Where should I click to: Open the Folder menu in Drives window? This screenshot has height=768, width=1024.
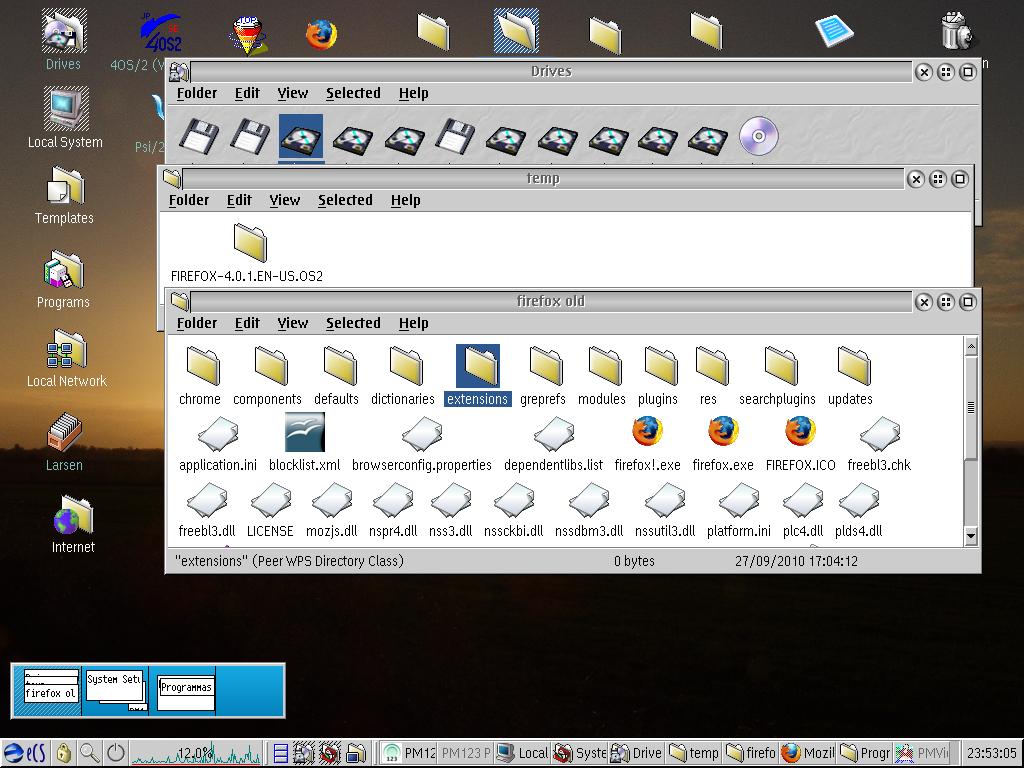point(197,93)
